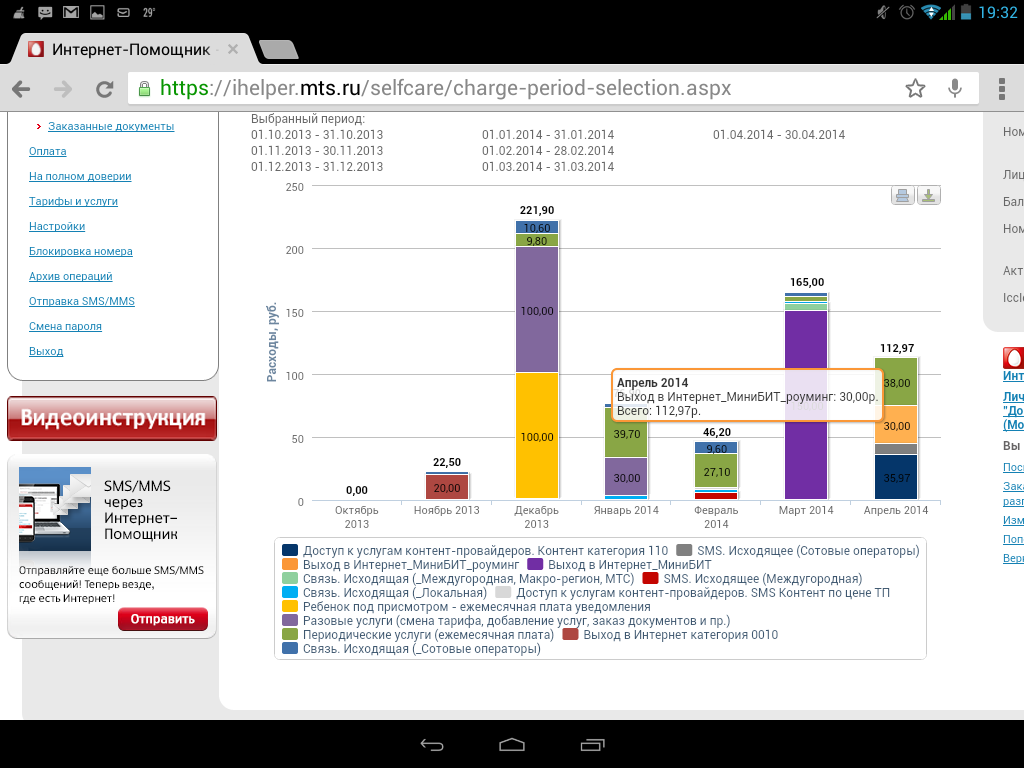The height and width of the screenshot is (768, 1024).
Task: Download the chart using export icon
Action: (929, 195)
